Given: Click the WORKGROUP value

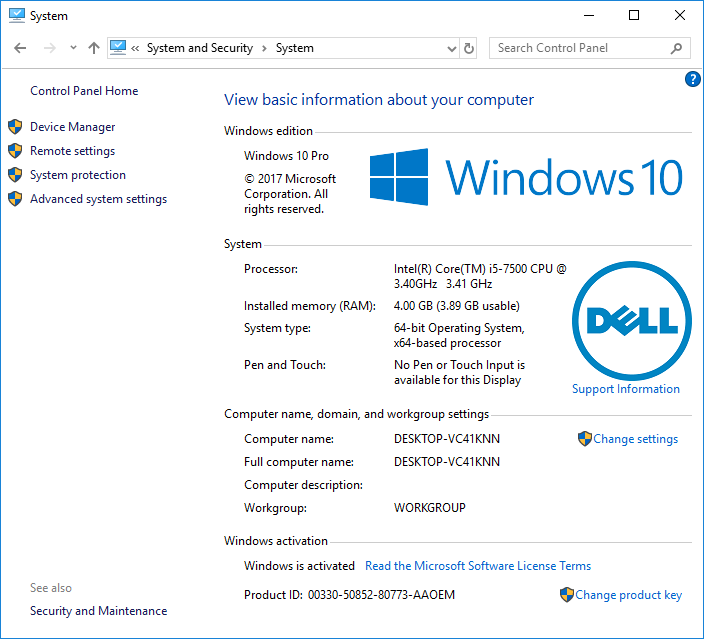Looking at the screenshot, I should [430, 507].
